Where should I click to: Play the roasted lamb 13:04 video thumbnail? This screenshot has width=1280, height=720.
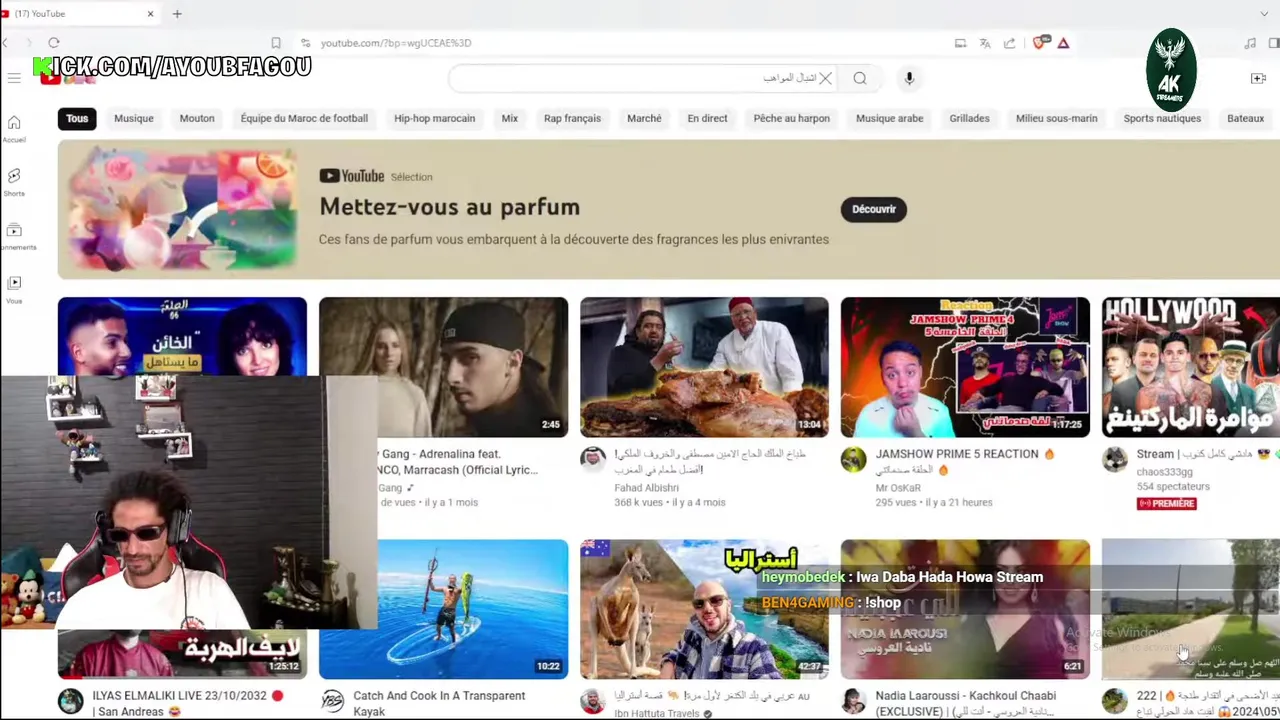[704, 367]
